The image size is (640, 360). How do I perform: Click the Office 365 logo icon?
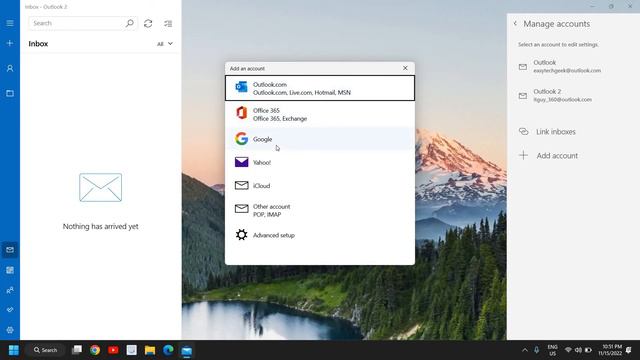click(x=241, y=113)
